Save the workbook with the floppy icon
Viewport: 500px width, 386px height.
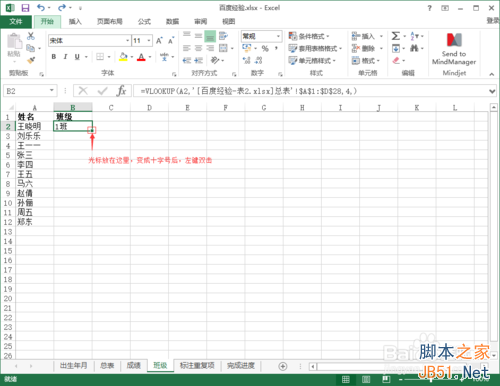25,8
